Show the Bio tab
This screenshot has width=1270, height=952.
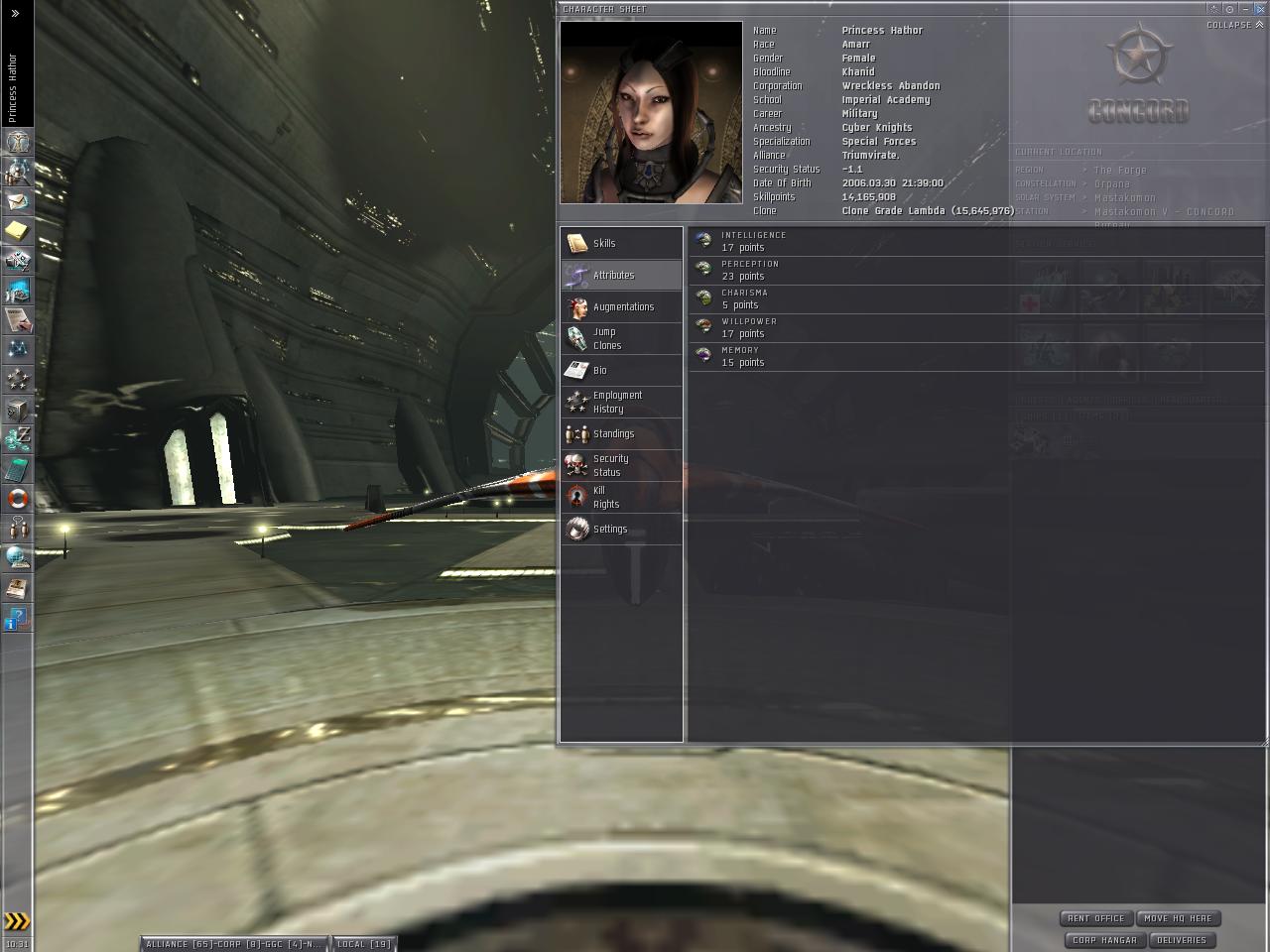pyautogui.click(x=621, y=370)
